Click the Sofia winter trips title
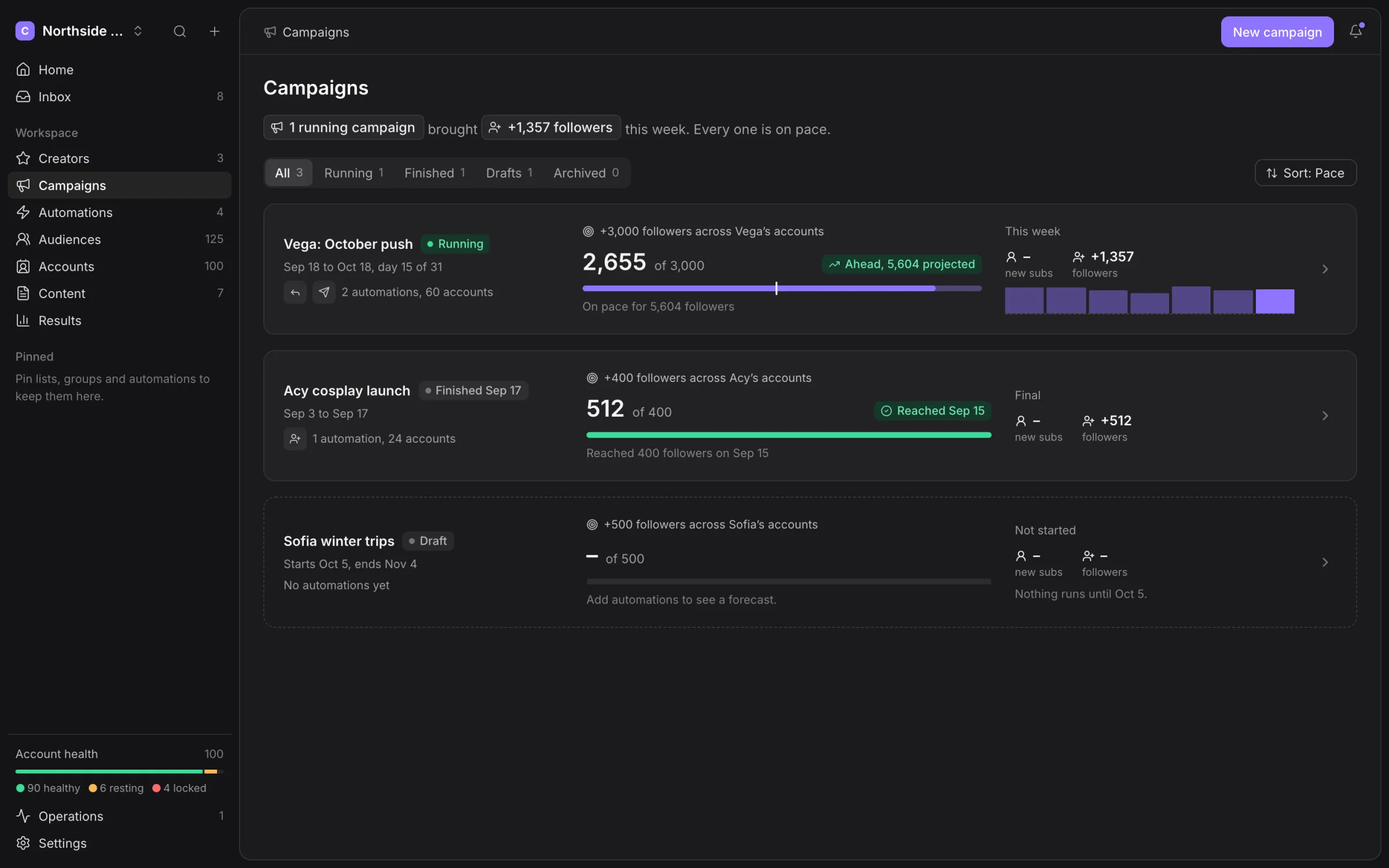 (x=339, y=541)
